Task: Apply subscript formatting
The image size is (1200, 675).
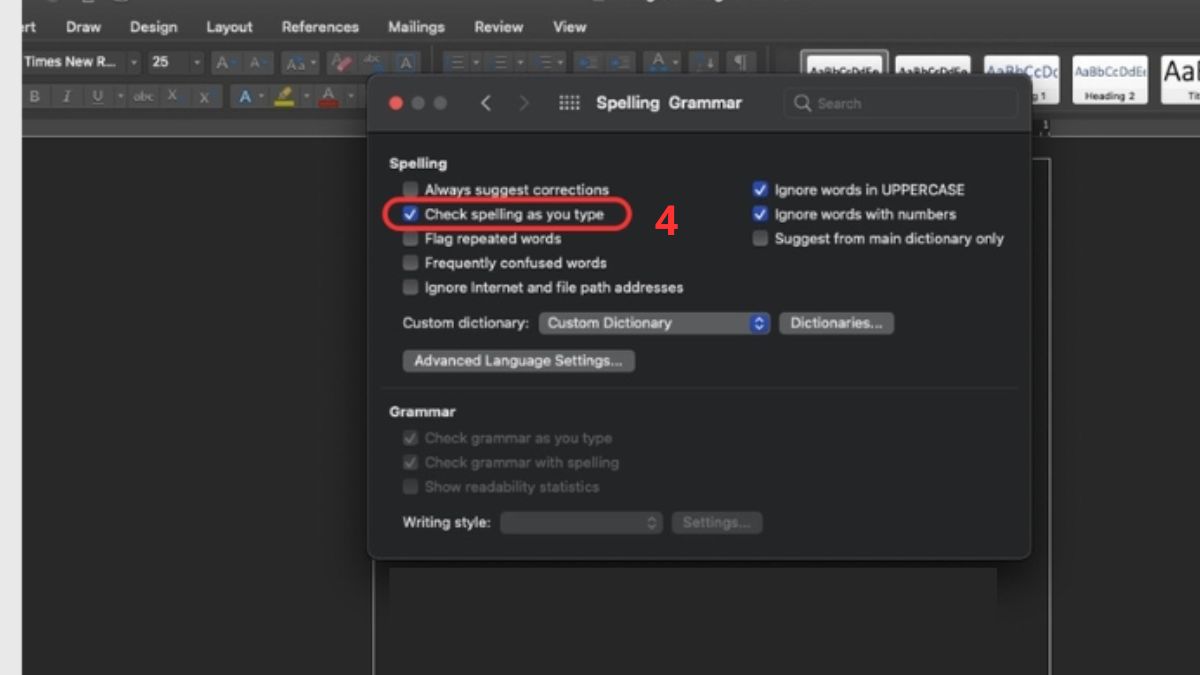Action: [173, 97]
